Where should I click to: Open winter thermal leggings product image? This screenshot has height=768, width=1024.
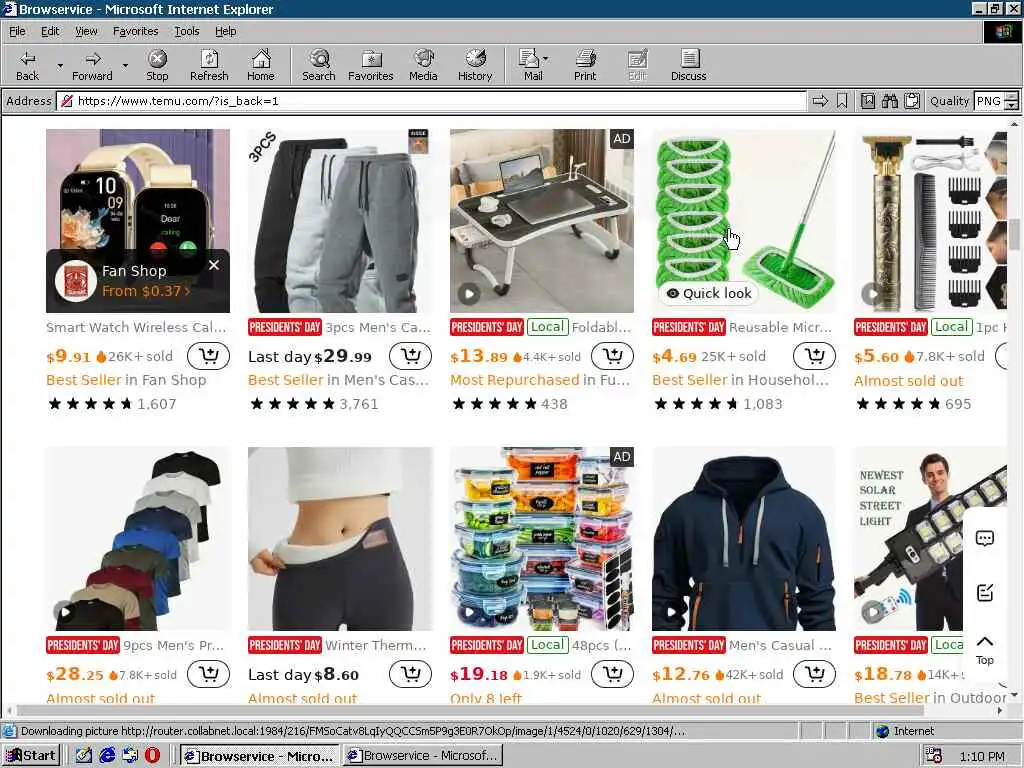click(340, 539)
